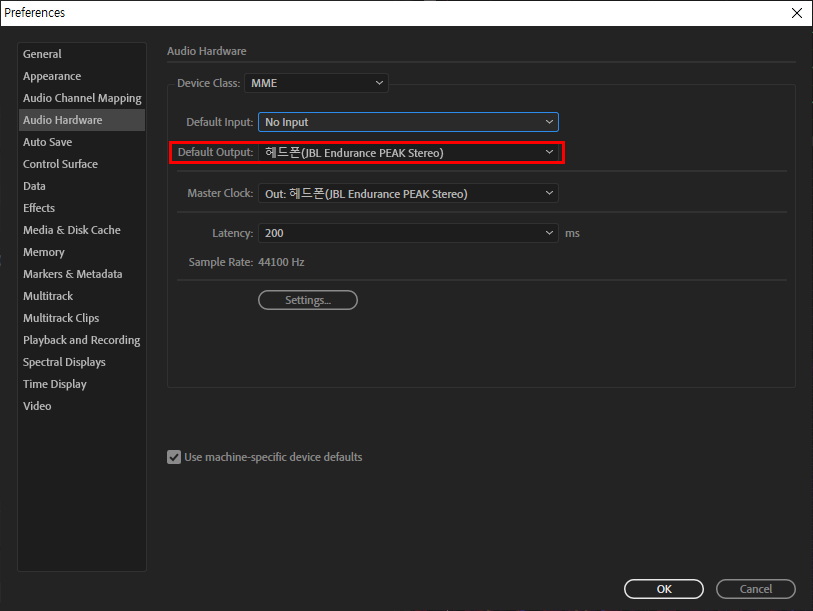The image size is (813, 611).
Task: Open the Latency value dropdown
Action: pyautogui.click(x=408, y=233)
